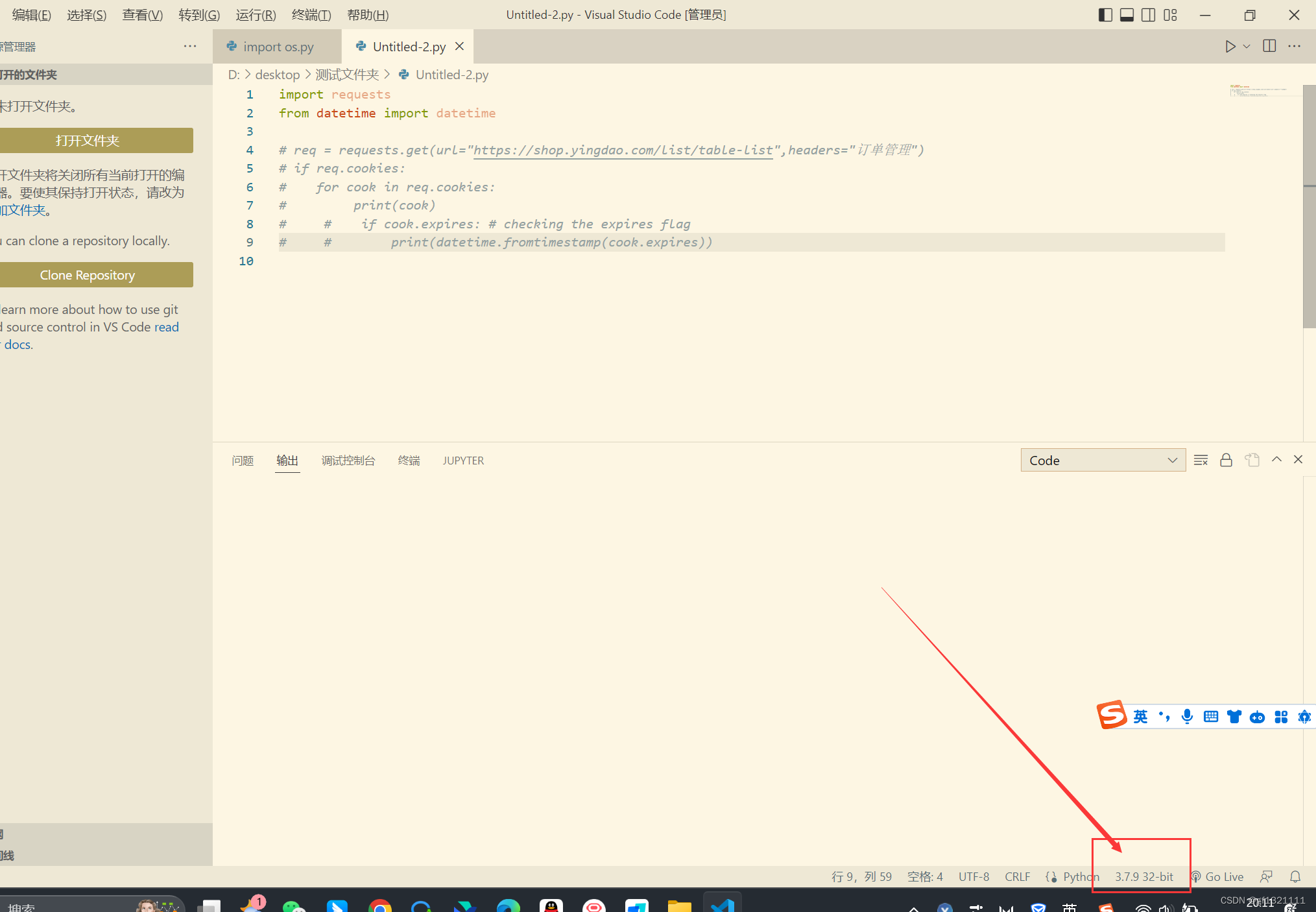Expand the run button dropdown arrow
1316x912 pixels.
[1247, 46]
